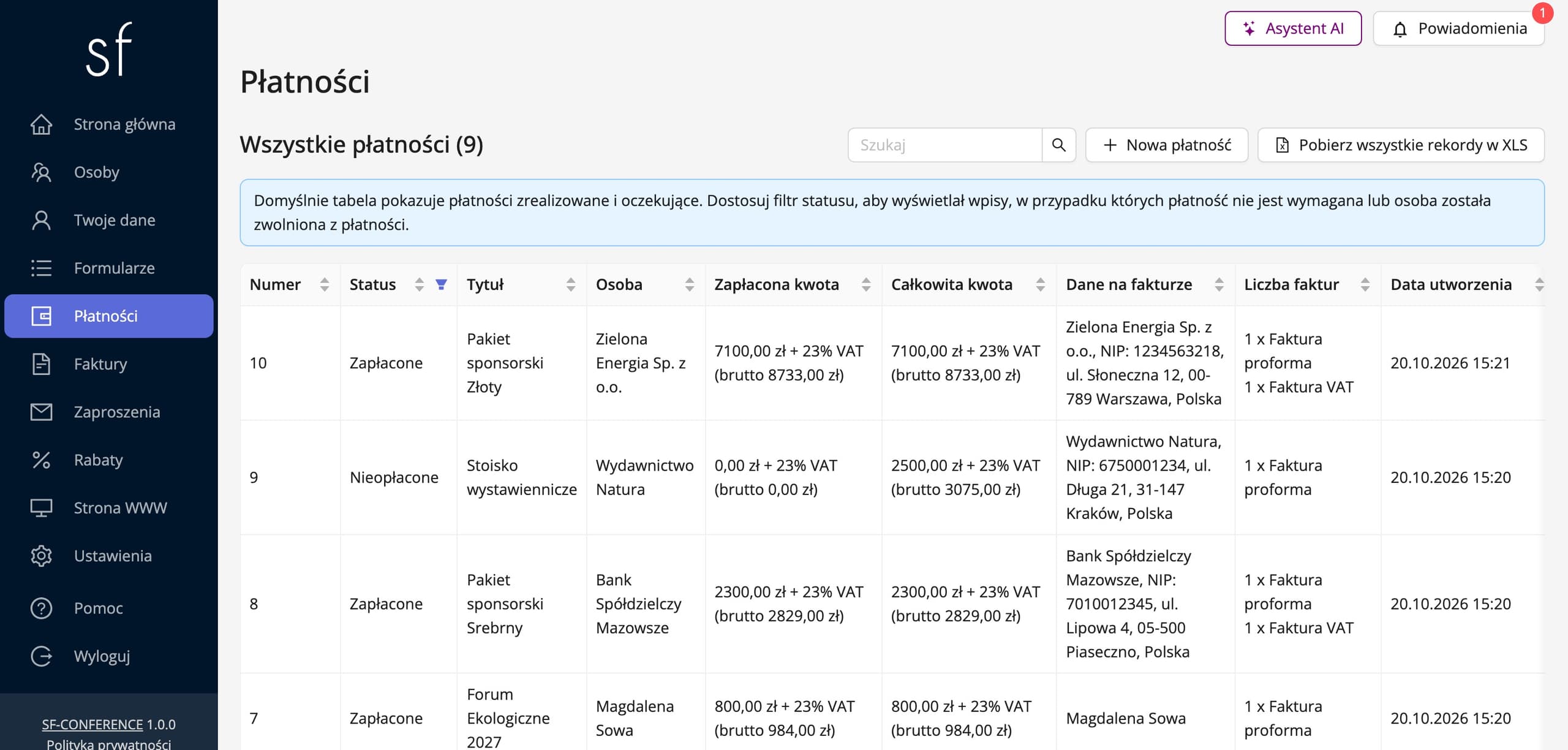1568x750 pixels.
Task: Navigate to Ustawienia
Action: 109,556
